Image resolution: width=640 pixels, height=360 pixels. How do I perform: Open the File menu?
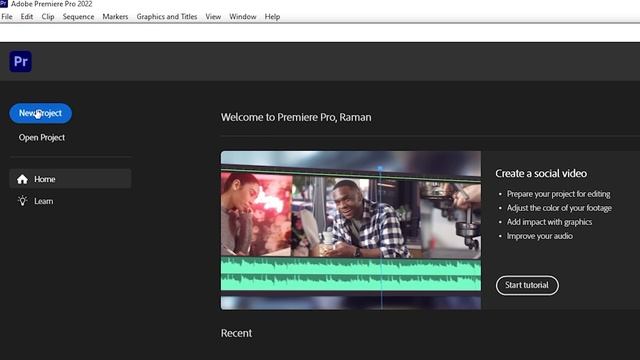(x=7, y=17)
